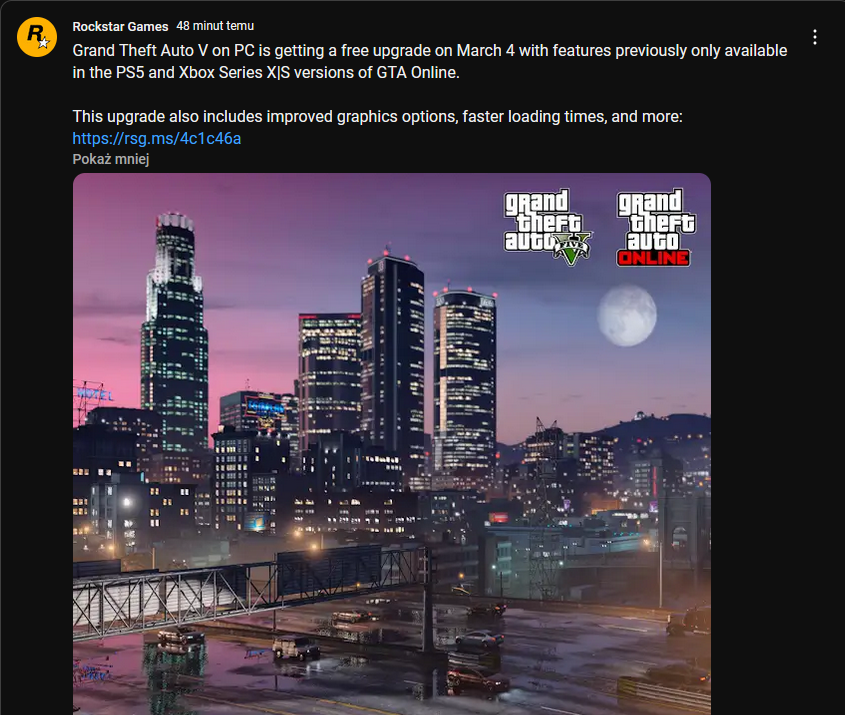Open the Rockstar Games channel name

coord(120,26)
